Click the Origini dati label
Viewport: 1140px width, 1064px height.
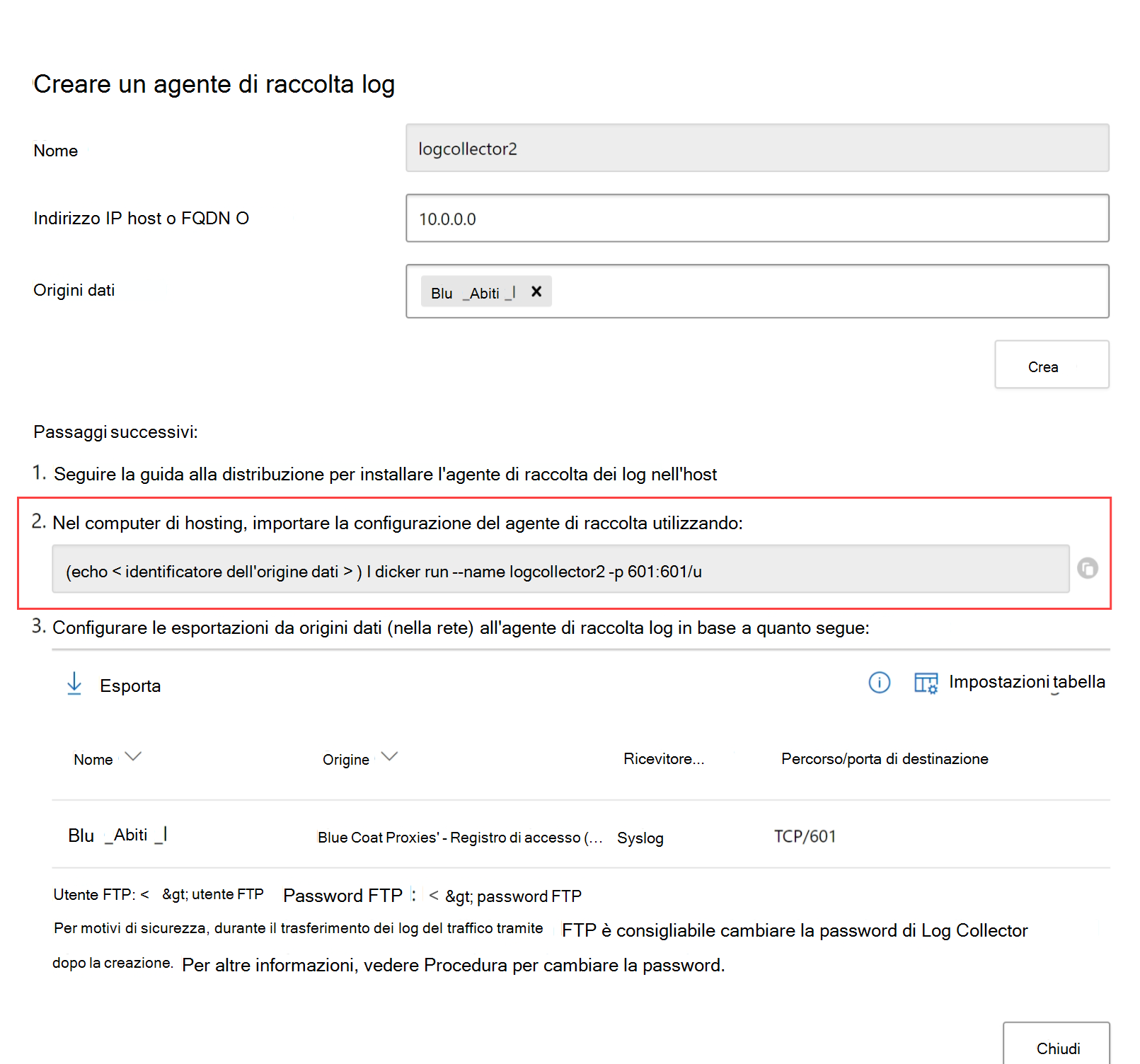tap(74, 290)
